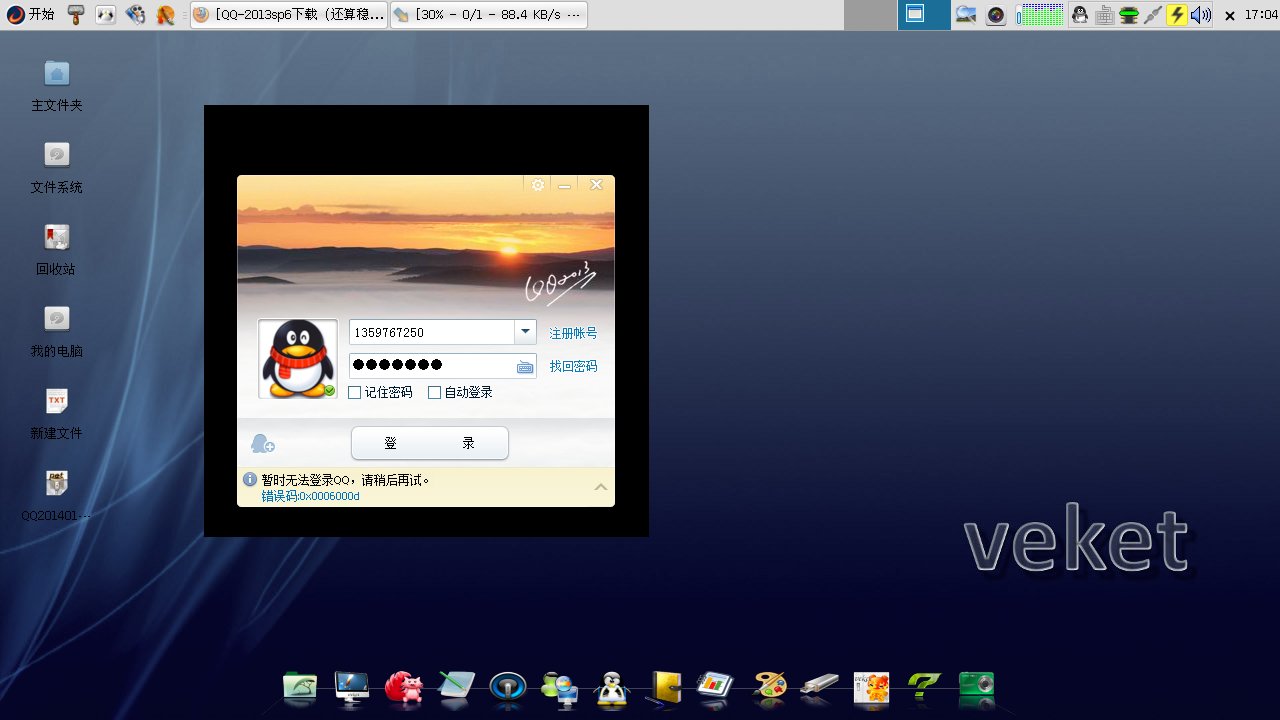Open the camera lens tray icon
The image size is (1280, 720).
pyautogui.click(x=995, y=14)
